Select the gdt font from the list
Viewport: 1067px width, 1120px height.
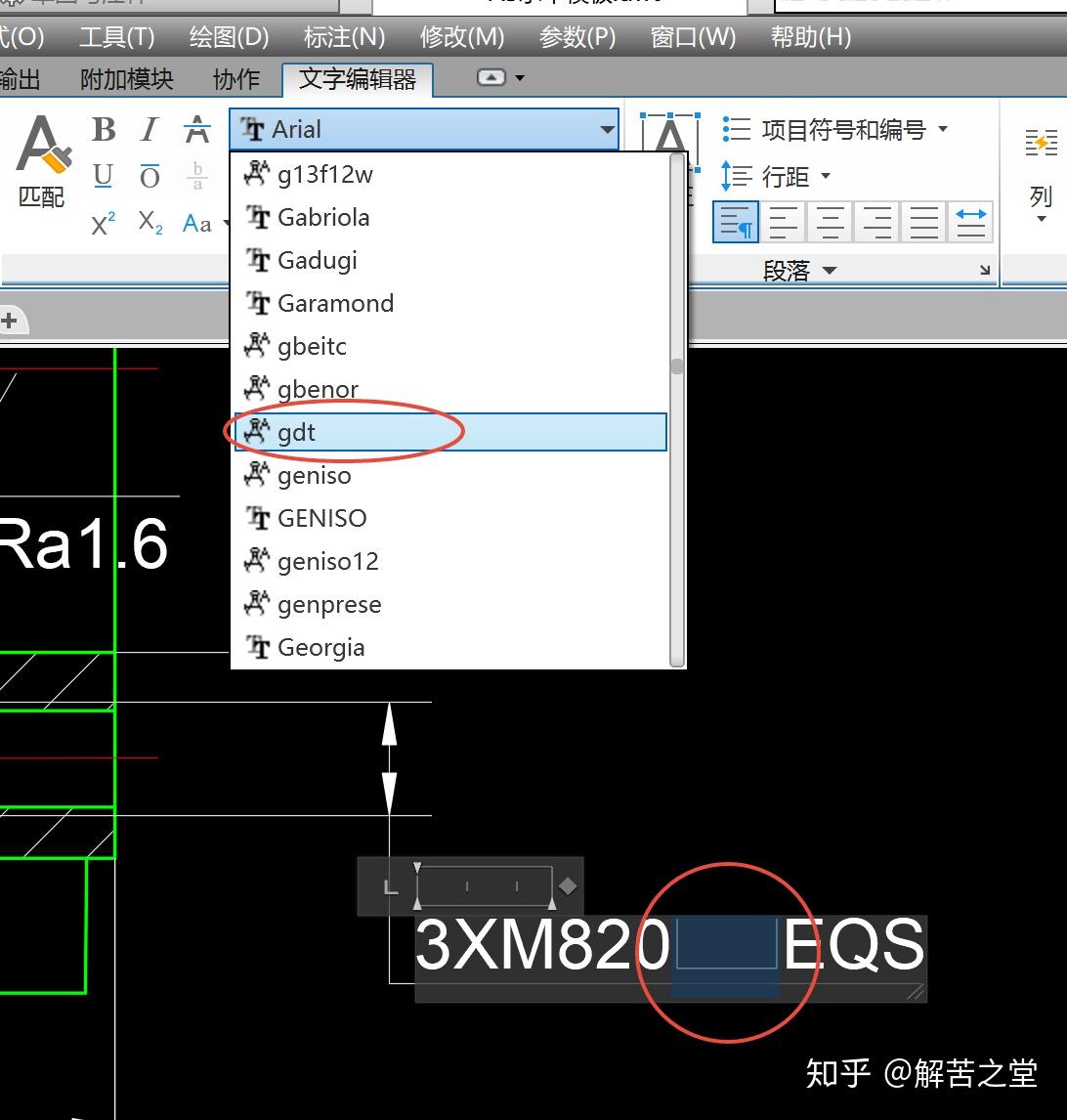[x=297, y=432]
